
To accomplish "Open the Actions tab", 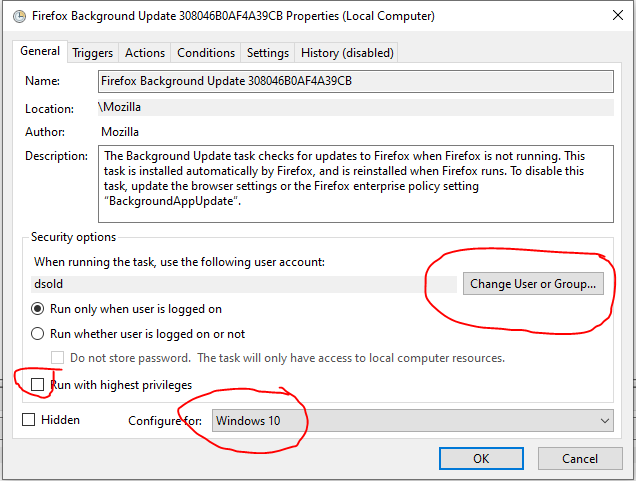I will click(x=145, y=53).
